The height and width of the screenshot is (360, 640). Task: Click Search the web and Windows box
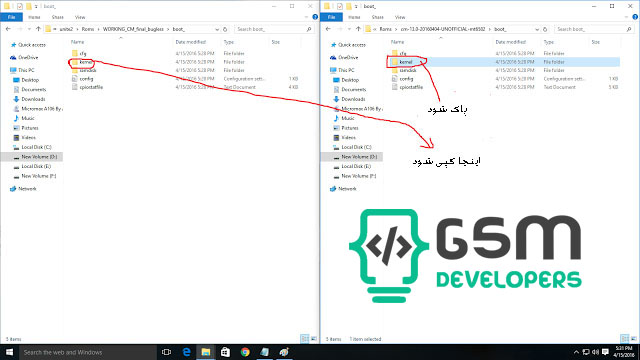point(88,352)
